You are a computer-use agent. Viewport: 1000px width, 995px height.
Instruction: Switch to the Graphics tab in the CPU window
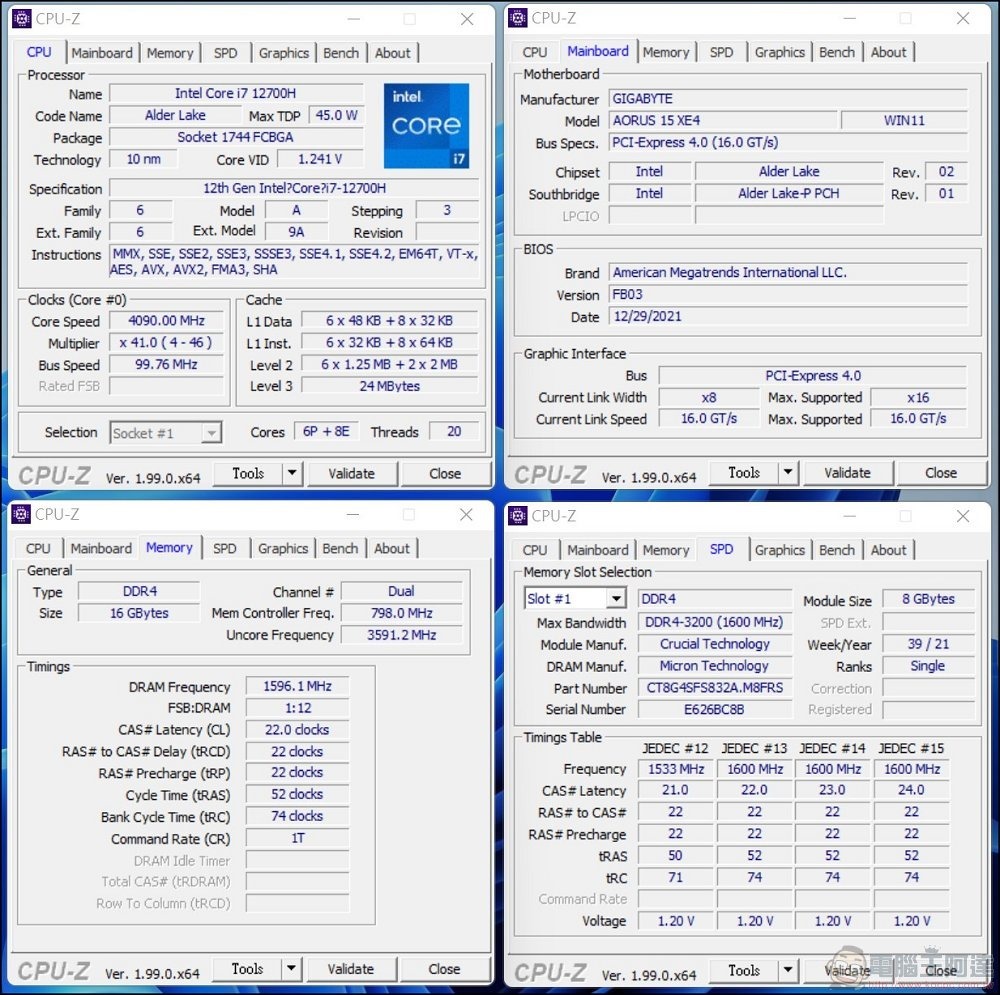click(284, 53)
